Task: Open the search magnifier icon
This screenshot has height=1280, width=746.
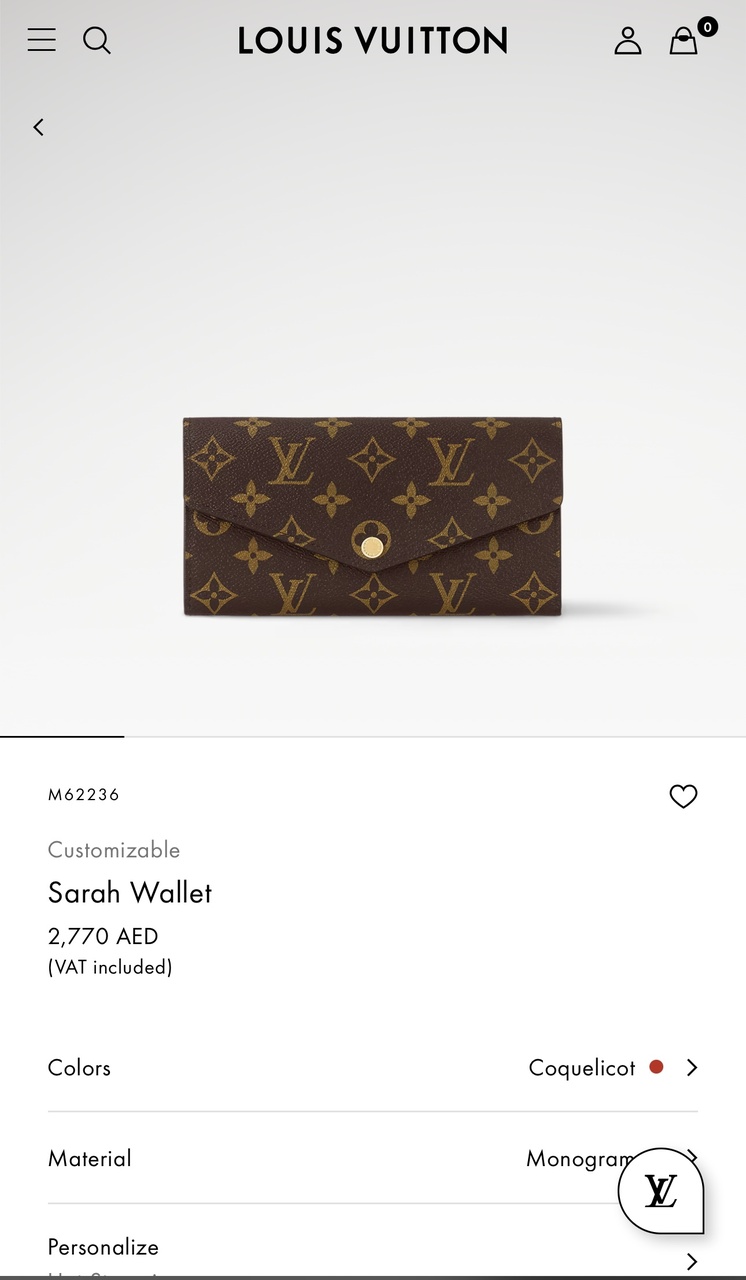Action: click(97, 40)
